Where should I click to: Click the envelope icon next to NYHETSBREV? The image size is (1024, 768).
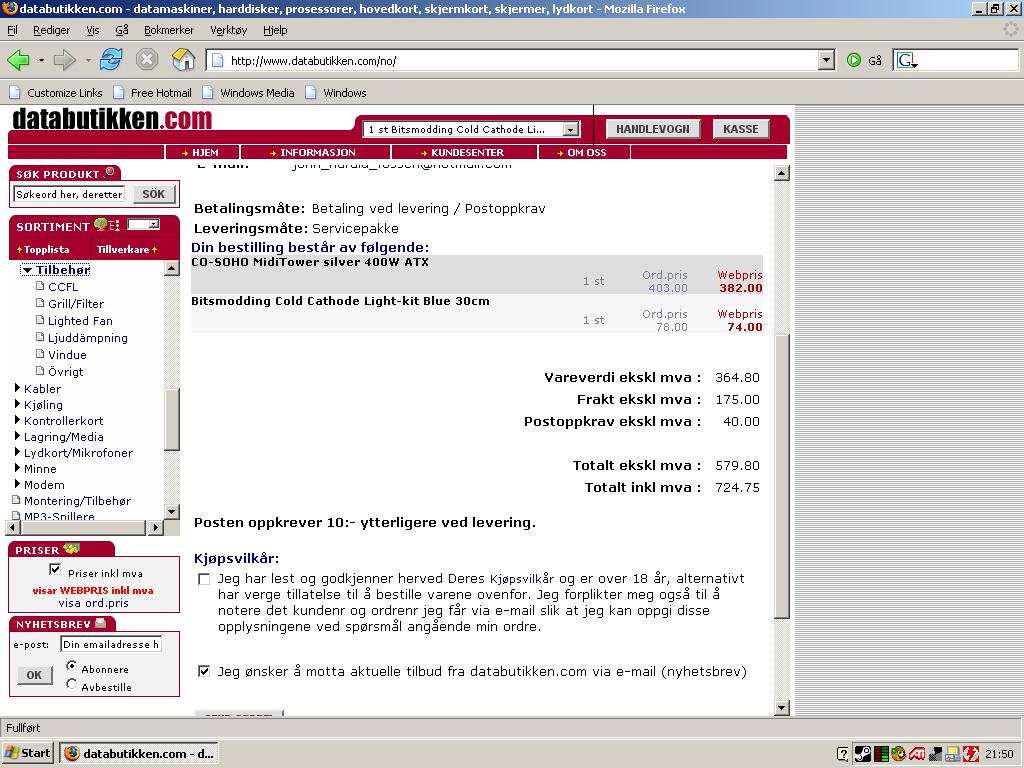(x=101, y=623)
